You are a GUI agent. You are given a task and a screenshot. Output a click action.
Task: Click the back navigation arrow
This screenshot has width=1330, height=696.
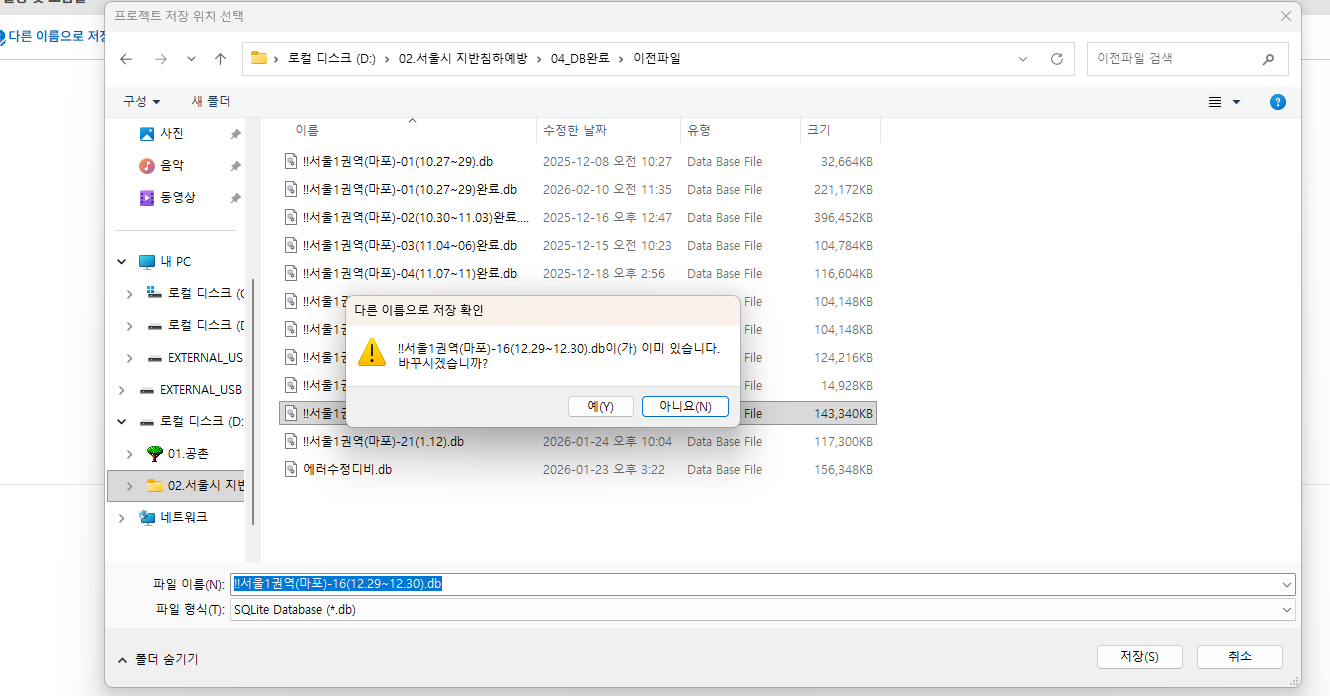coord(126,59)
